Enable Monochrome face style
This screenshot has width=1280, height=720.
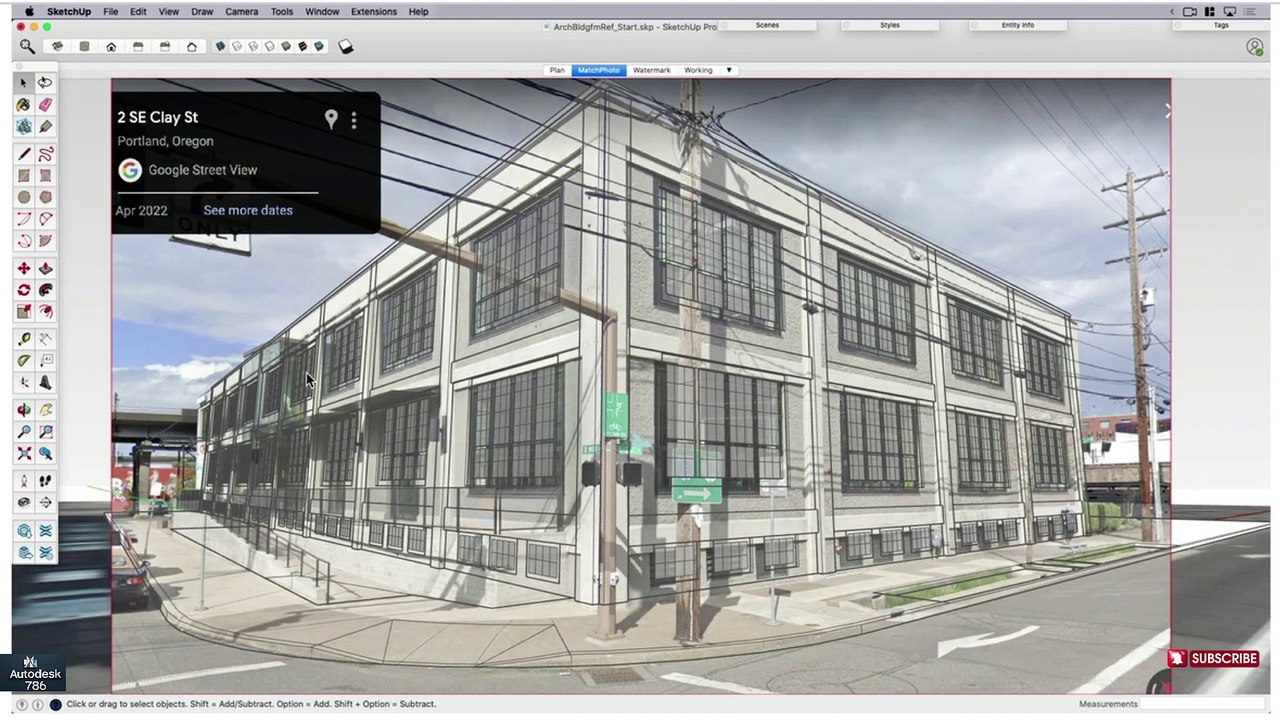tap(318, 46)
